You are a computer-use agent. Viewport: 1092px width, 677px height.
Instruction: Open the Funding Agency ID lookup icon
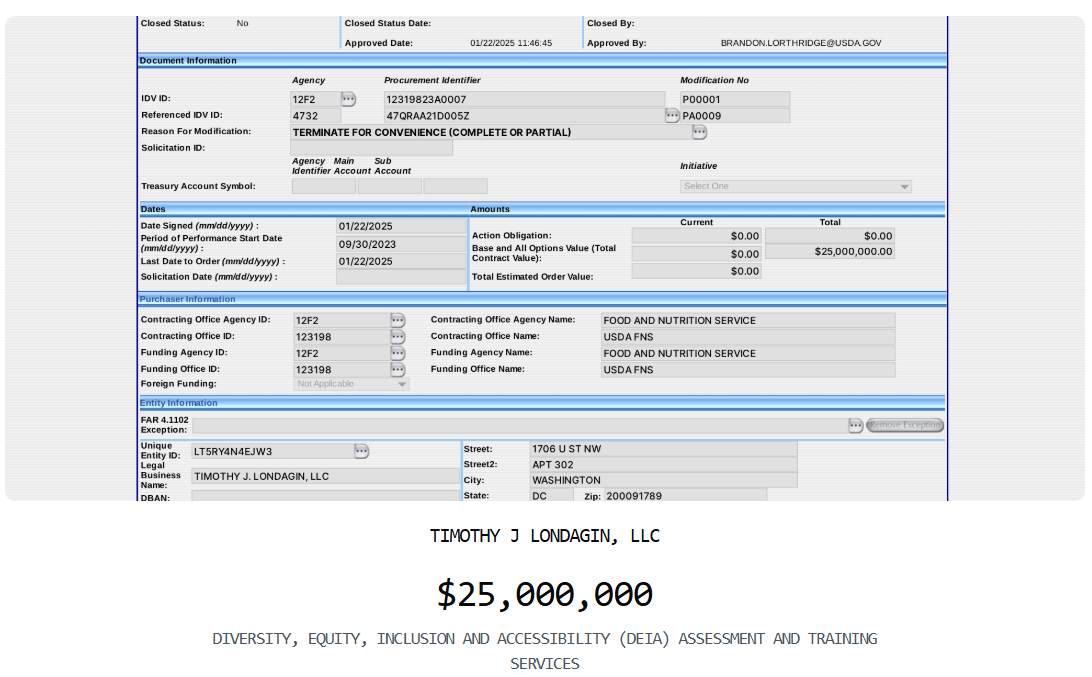click(399, 353)
